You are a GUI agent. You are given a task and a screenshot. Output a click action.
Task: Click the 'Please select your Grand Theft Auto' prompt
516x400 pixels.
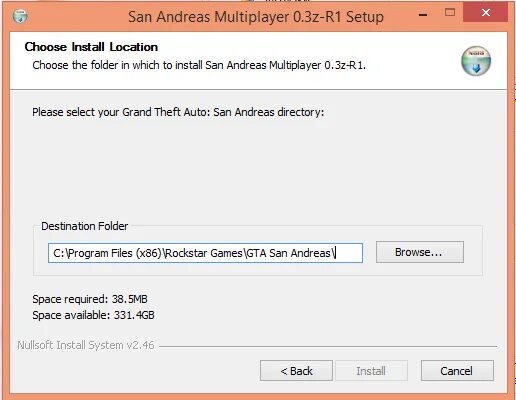pos(178,112)
